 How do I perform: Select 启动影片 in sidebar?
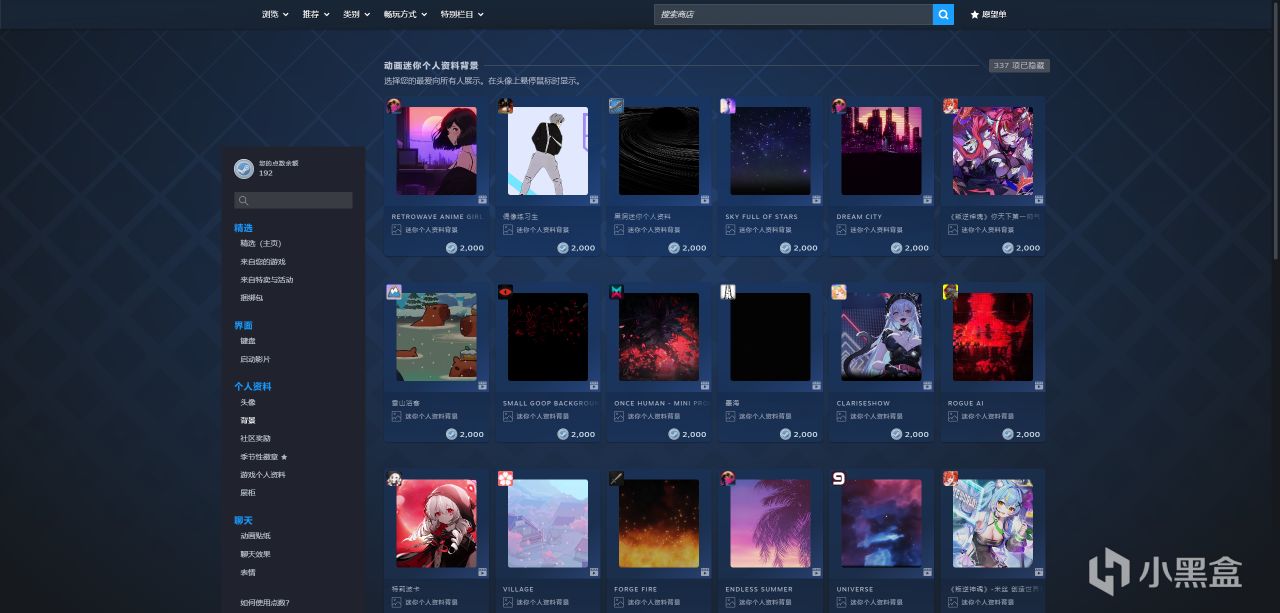point(255,359)
